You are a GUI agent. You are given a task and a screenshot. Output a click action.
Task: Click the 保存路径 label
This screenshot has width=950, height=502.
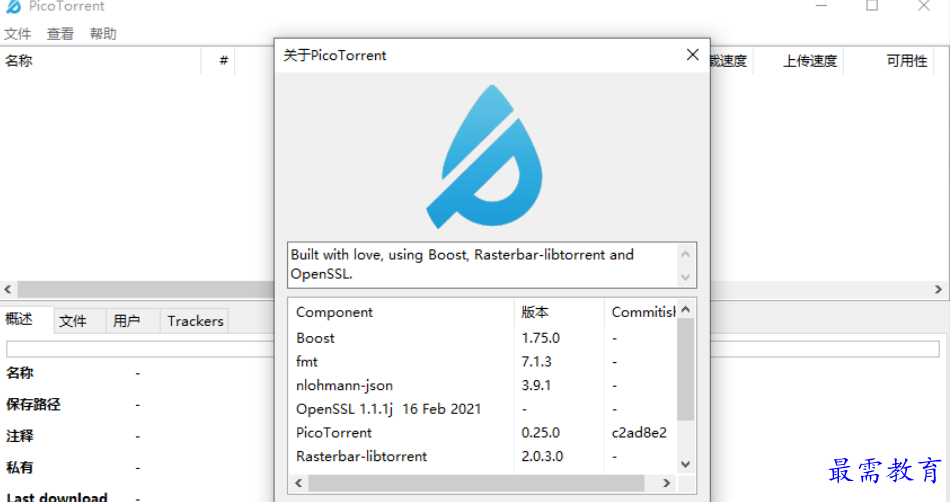(x=33, y=405)
